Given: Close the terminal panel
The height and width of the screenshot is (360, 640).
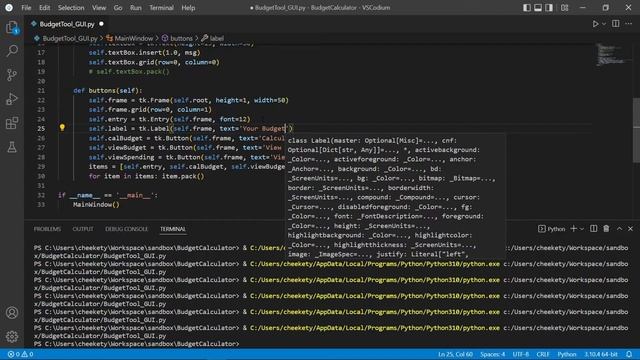Looking at the screenshot, I should click(x=630, y=229).
